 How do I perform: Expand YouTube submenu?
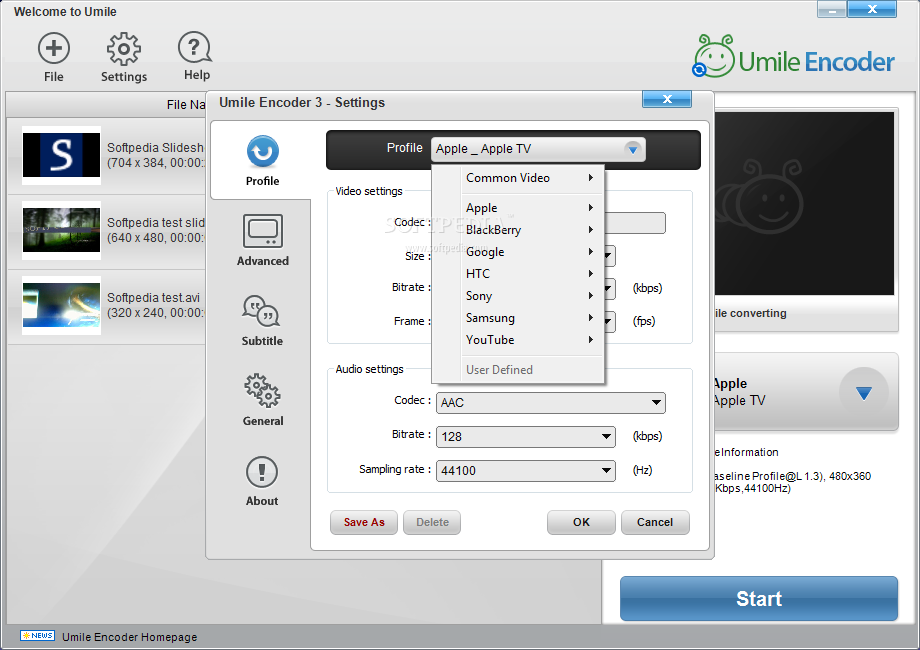tap(531, 340)
